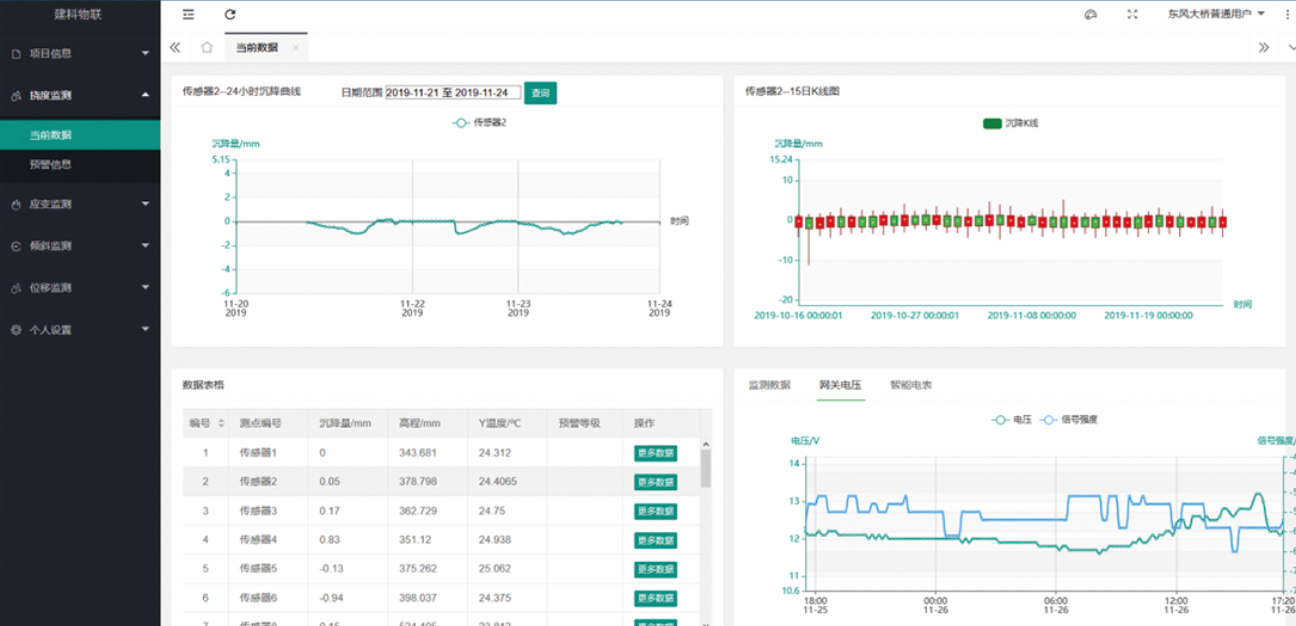Viewport: 1296px width, 626px height.
Task: Switch to the 监测数据 tab
Action: click(x=769, y=385)
